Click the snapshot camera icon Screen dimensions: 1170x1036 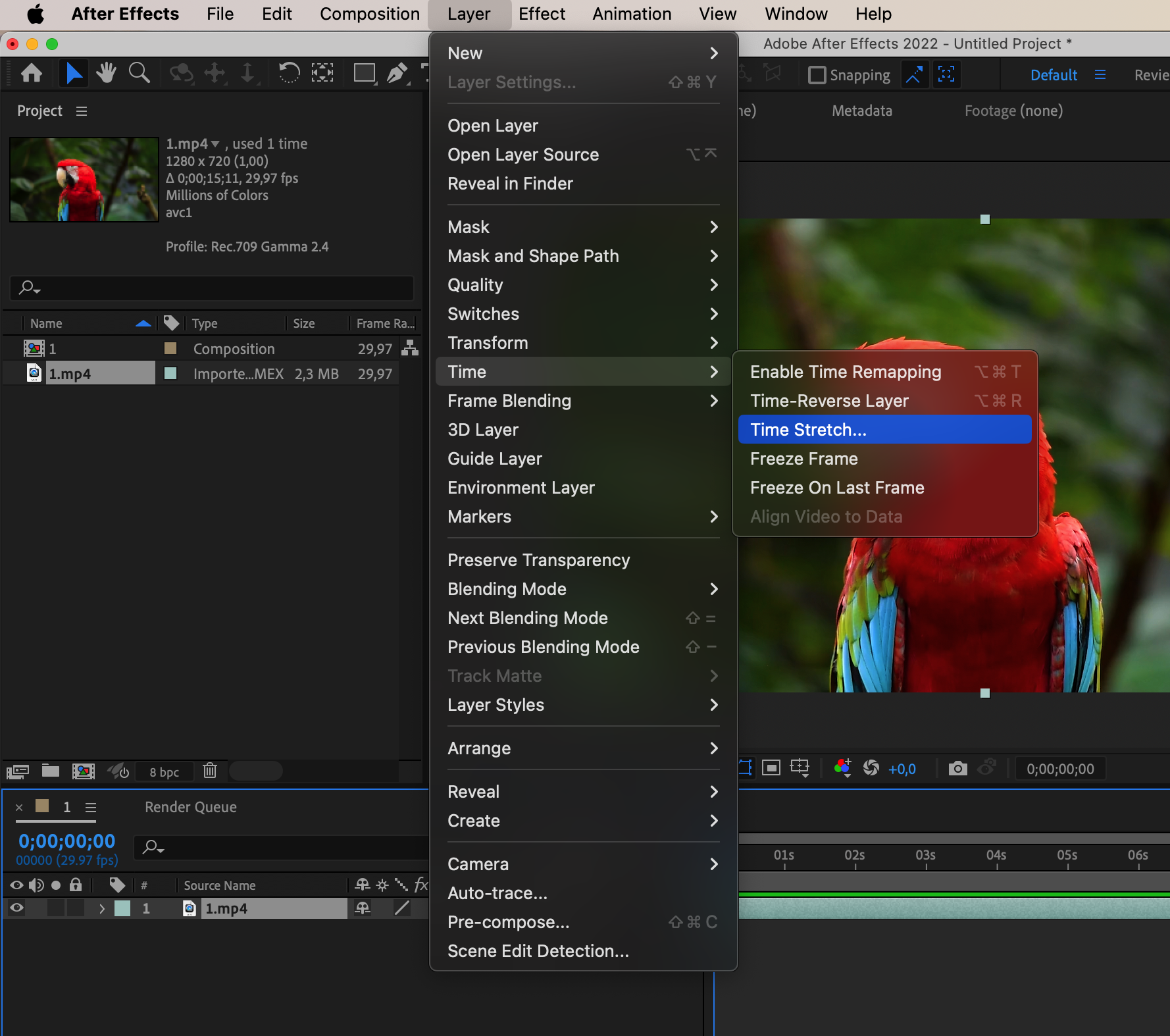[957, 769]
